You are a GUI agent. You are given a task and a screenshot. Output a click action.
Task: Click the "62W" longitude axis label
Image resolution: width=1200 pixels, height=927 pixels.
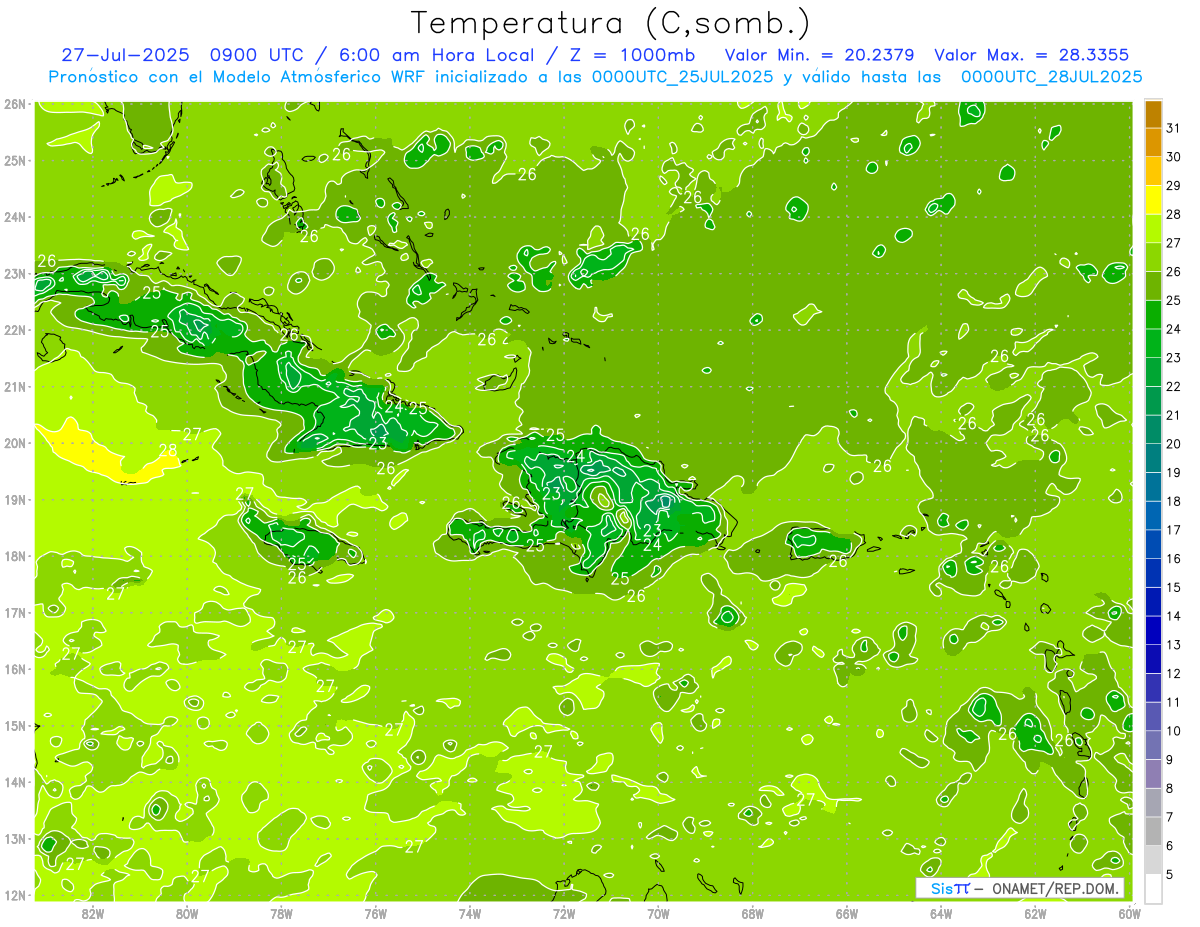[1035, 913]
